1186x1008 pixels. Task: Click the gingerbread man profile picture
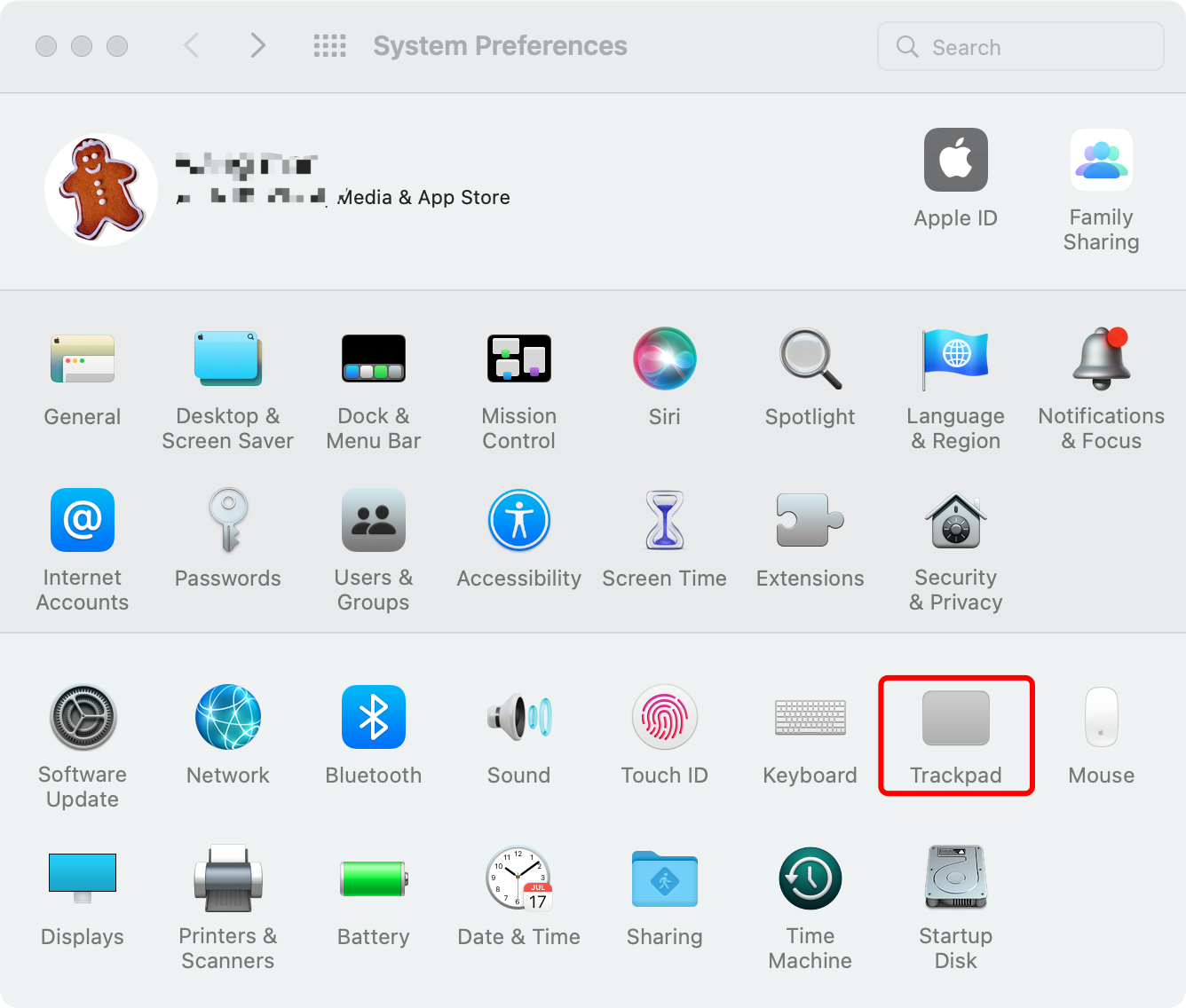coord(101,190)
